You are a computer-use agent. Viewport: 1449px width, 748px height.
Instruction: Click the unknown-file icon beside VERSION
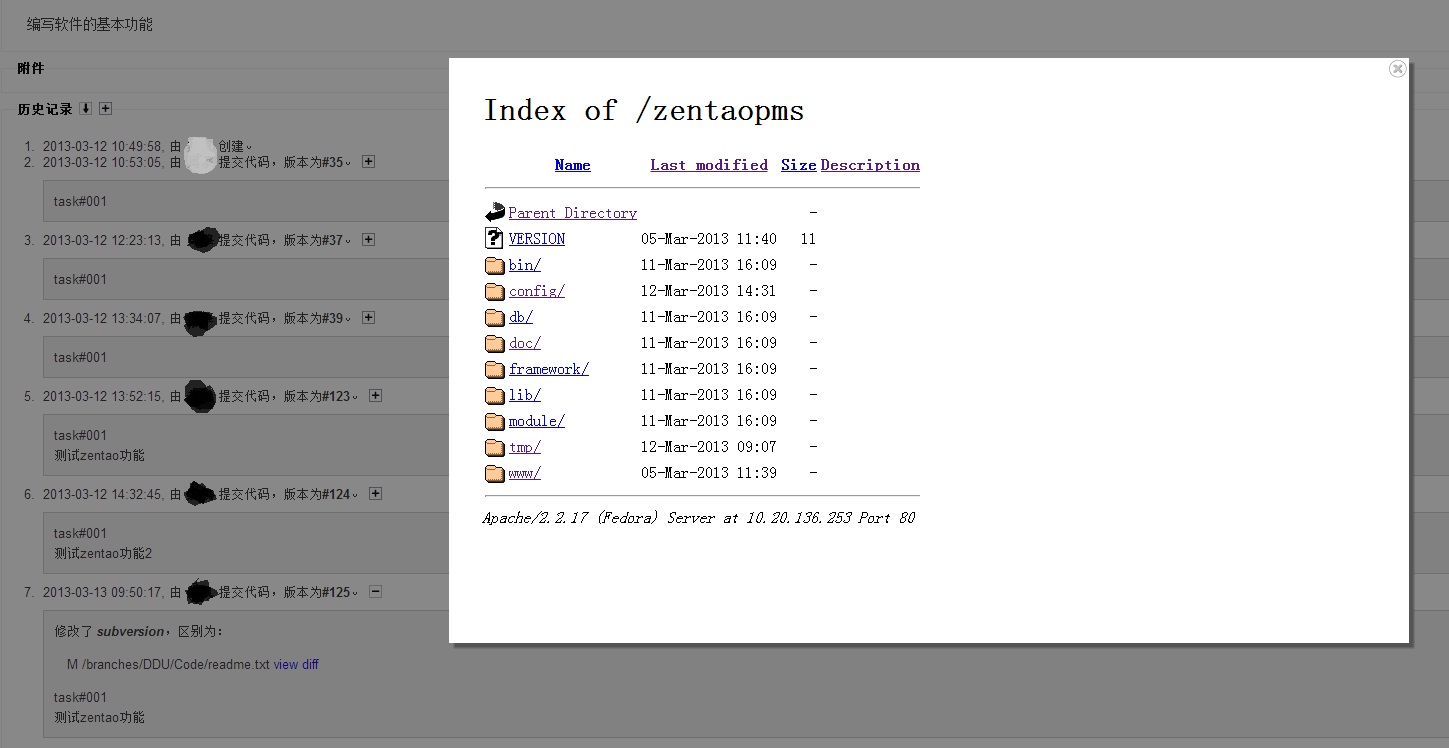[x=494, y=238]
